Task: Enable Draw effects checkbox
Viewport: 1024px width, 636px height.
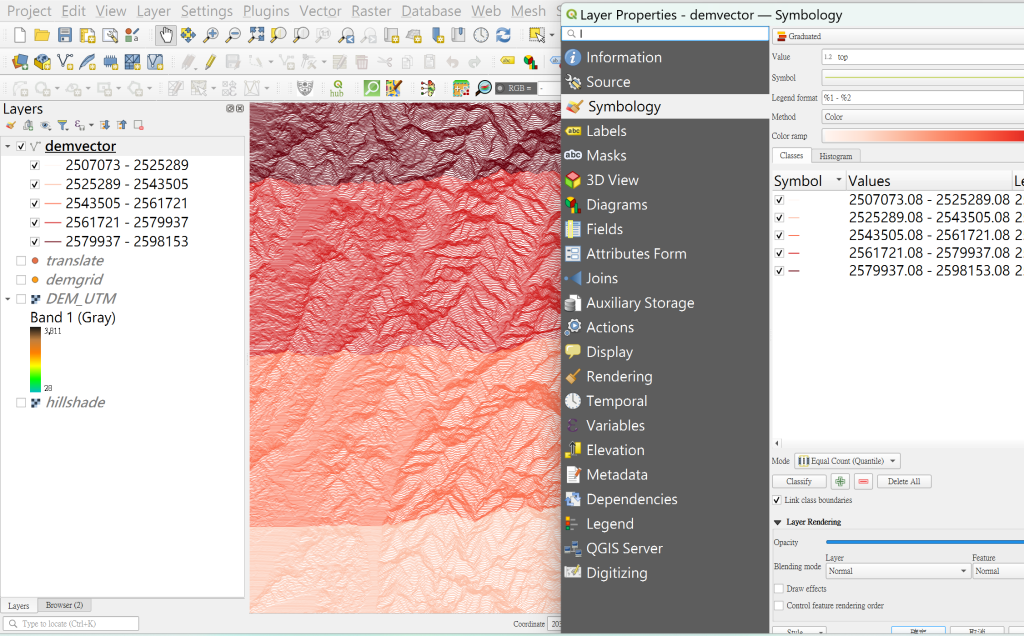Action: 778,588
